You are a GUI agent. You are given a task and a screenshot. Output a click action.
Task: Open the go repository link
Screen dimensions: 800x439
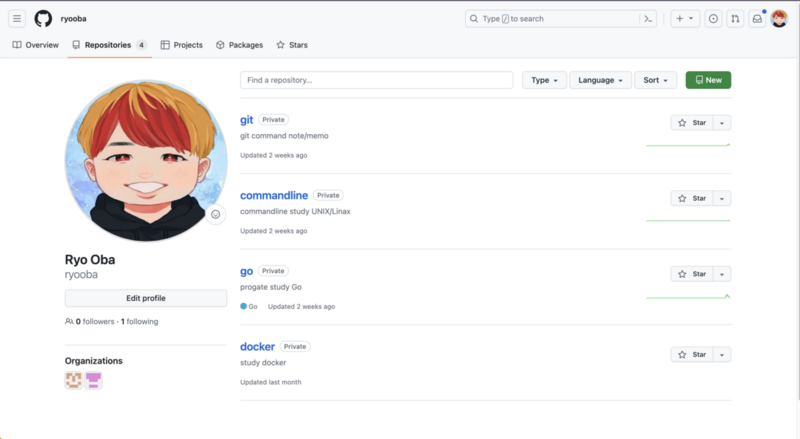pos(246,271)
